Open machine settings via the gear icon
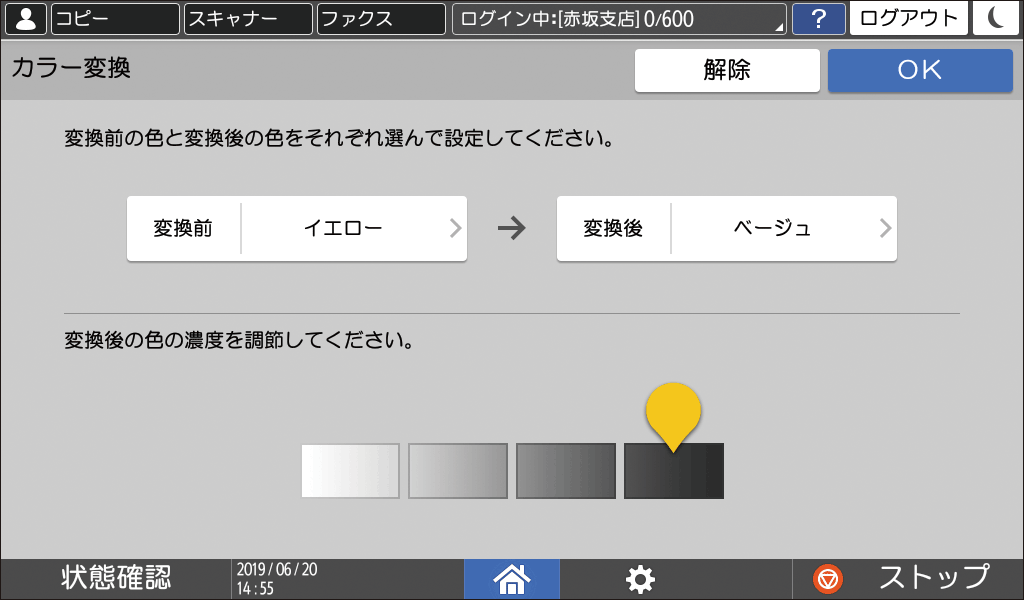The width and height of the screenshot is (1024, 600). click(x=639, y=578)
